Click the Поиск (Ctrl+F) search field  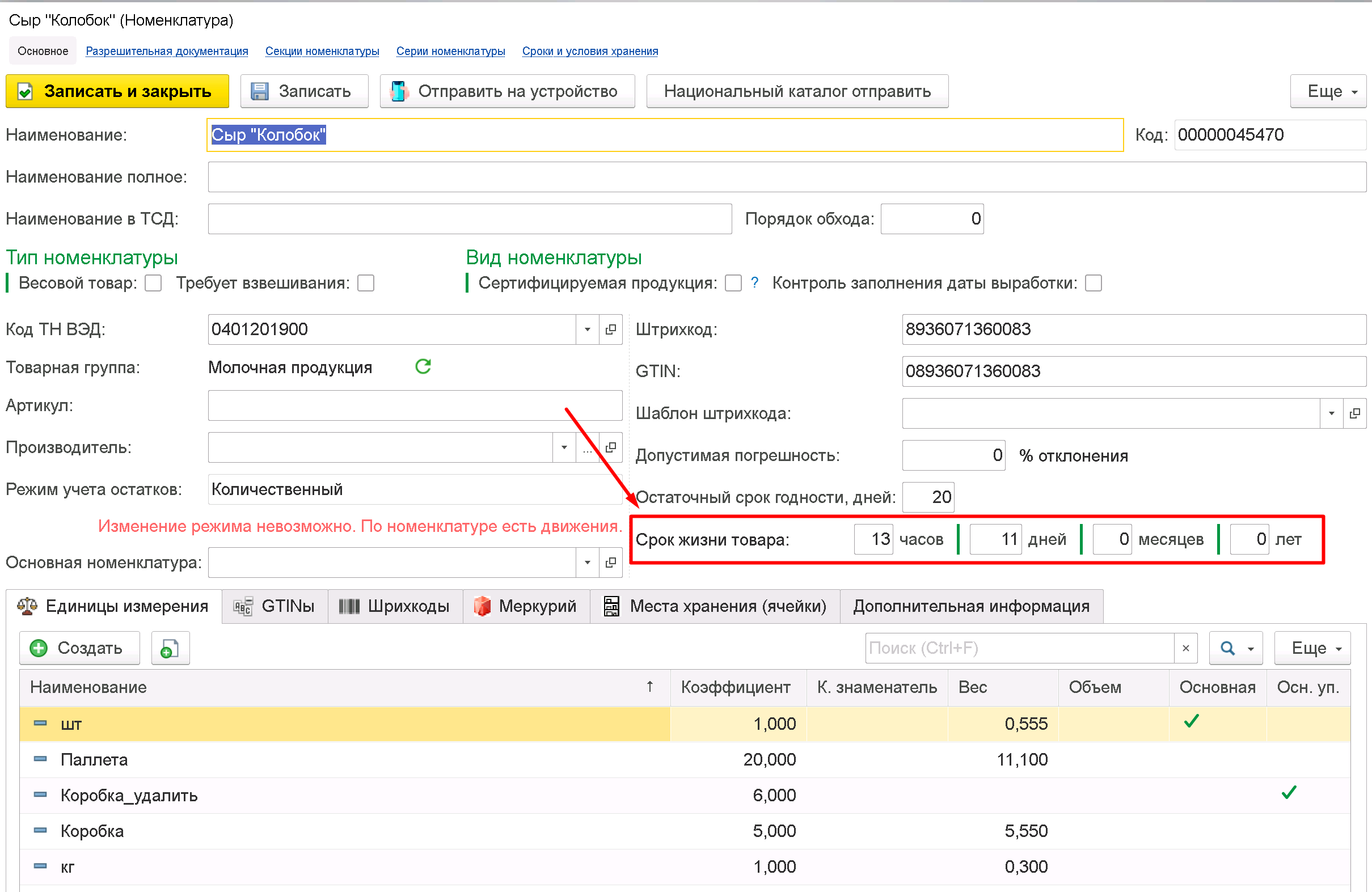[x=1019, y=648]
